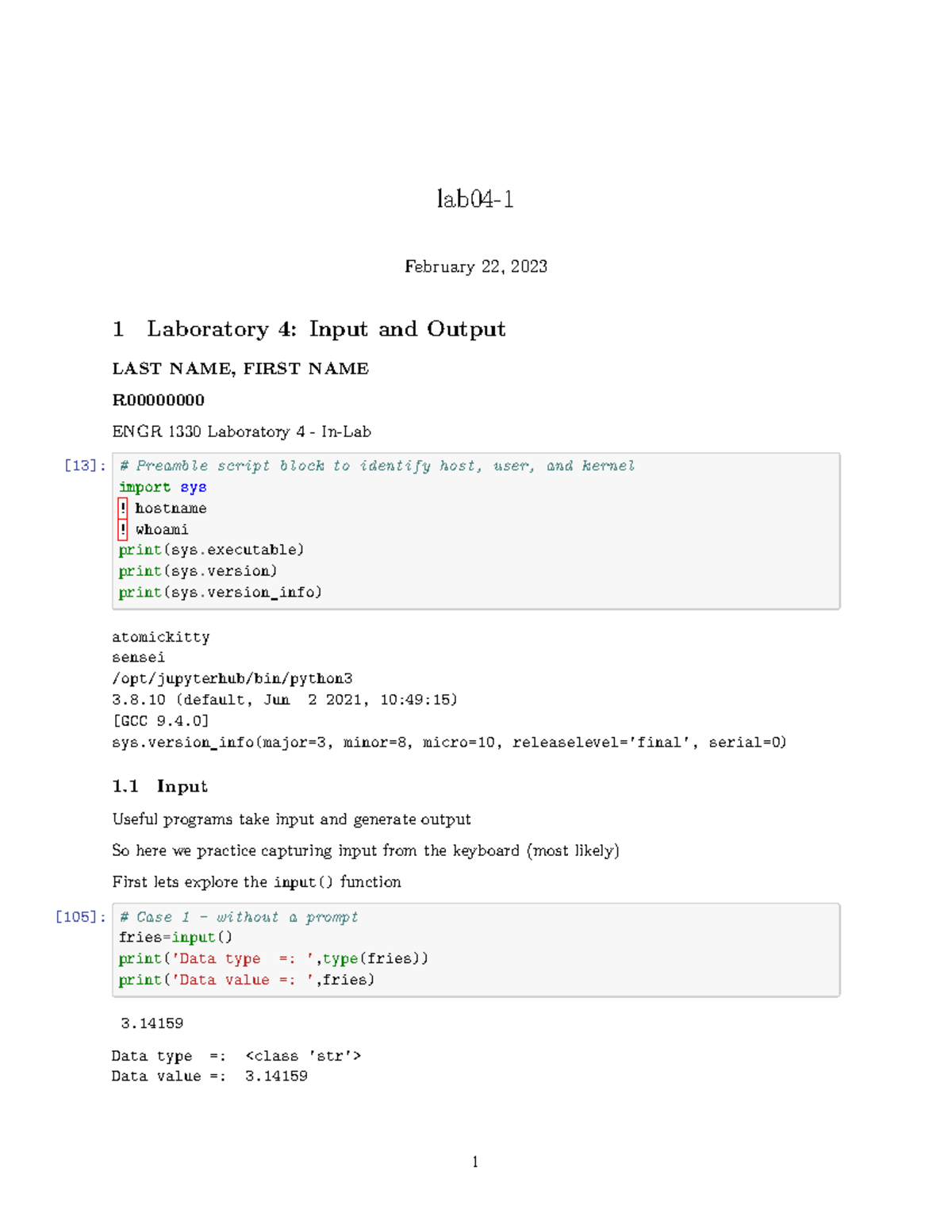Image resolution: width=952 pixels, height=1232 pixels.
Task: Click the input() call in fries=input()
Action: tap(204, 937)
